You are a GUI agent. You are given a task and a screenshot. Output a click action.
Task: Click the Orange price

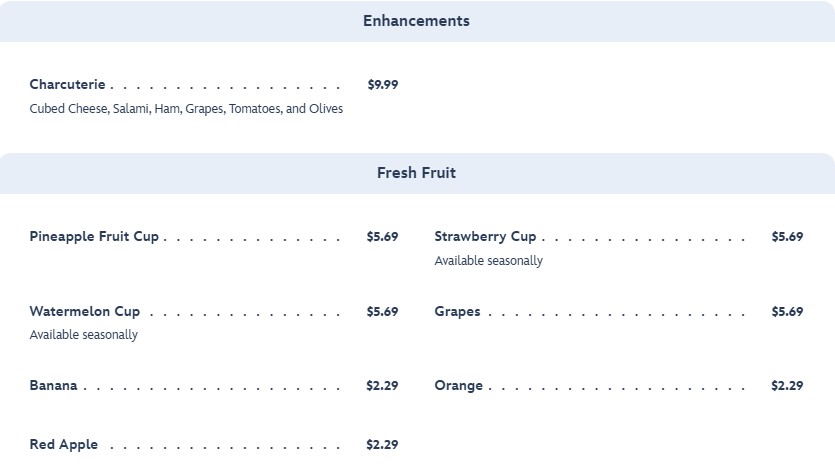tap(787, 386)
